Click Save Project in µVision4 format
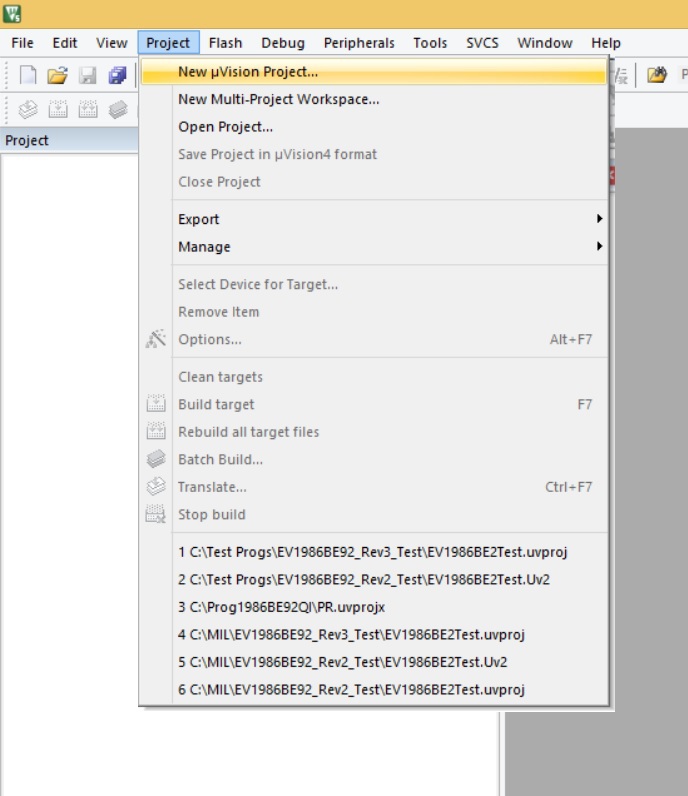688x796 pixels. (374, 154)
